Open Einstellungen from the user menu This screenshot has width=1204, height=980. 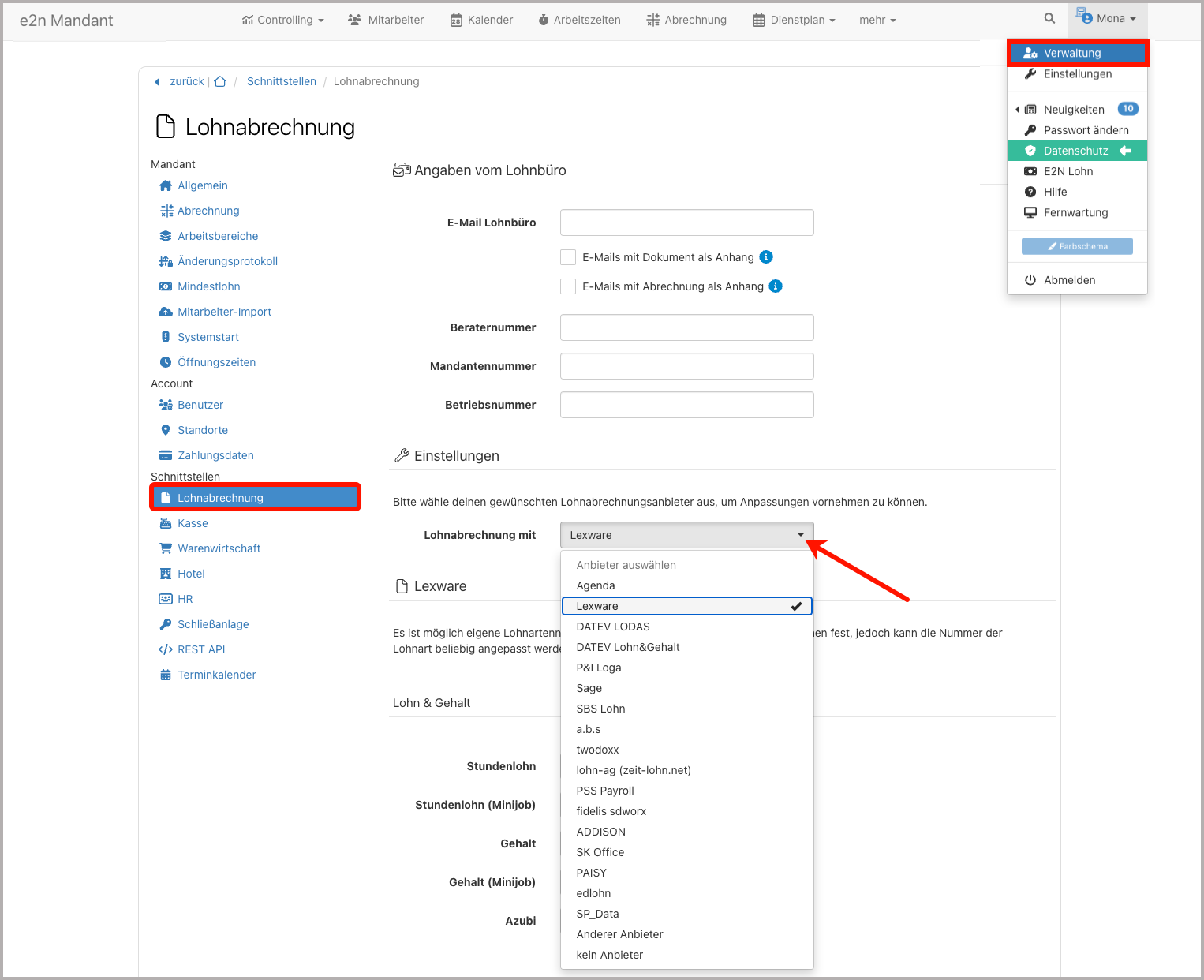(x=1077, y=74)
